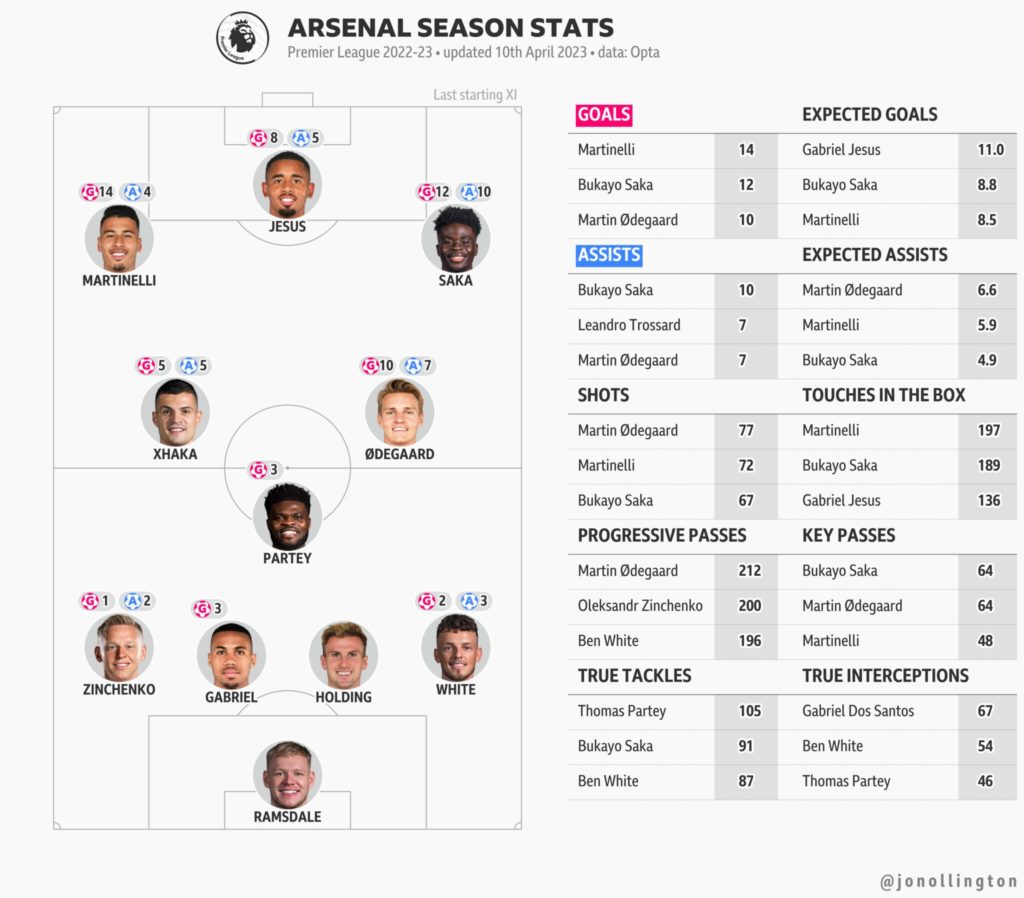The image size is (1024, 898).
Task: Click Jesus's pink goals badge icon
Action: [258, 138]
